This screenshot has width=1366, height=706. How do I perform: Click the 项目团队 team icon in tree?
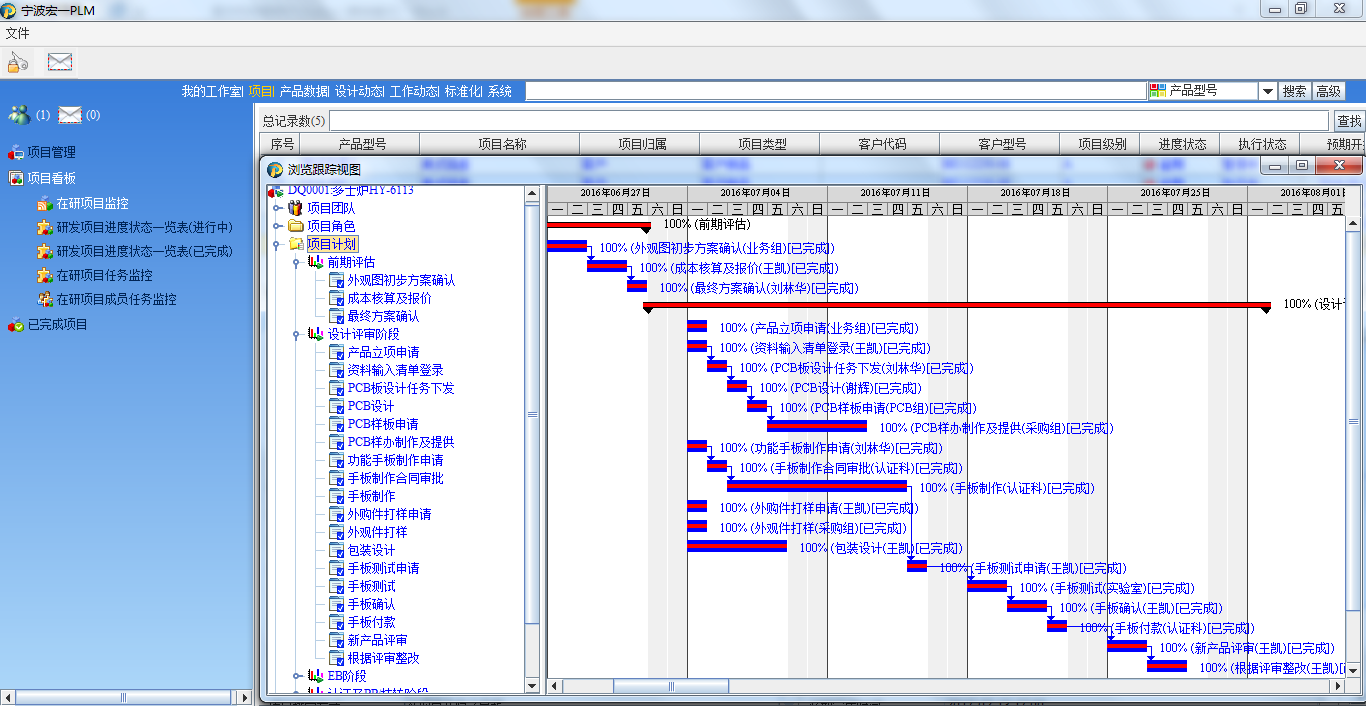pyautogui.click(x=295, y=208)
